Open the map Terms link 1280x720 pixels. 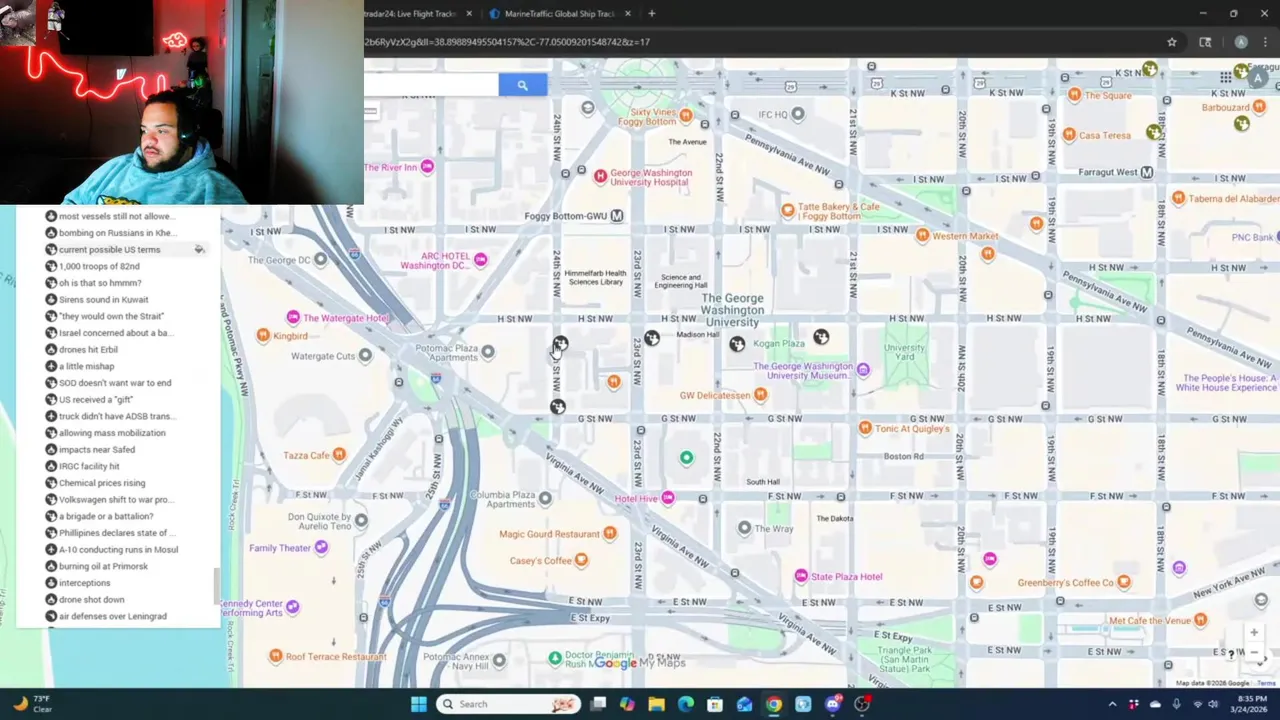tap(1266, 683)
